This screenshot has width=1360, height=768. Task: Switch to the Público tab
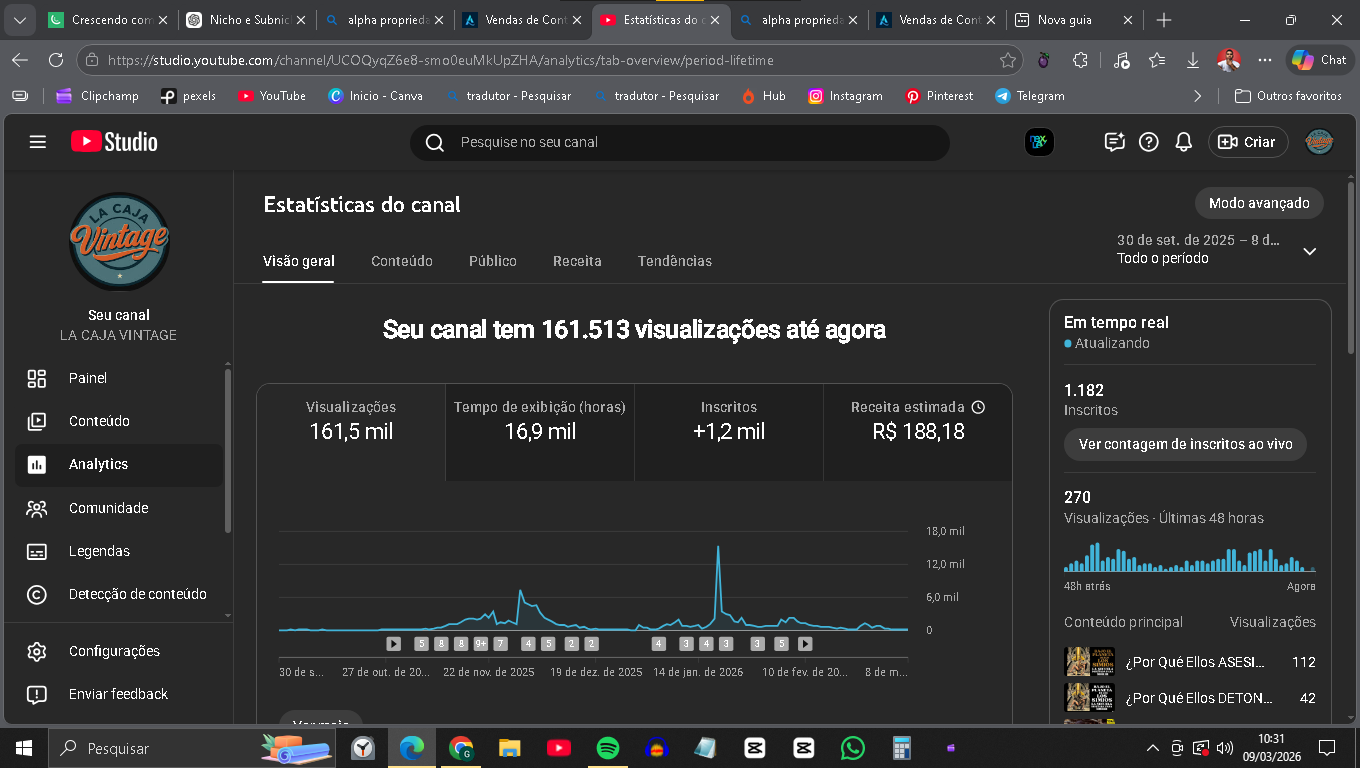tap(493, 261)
